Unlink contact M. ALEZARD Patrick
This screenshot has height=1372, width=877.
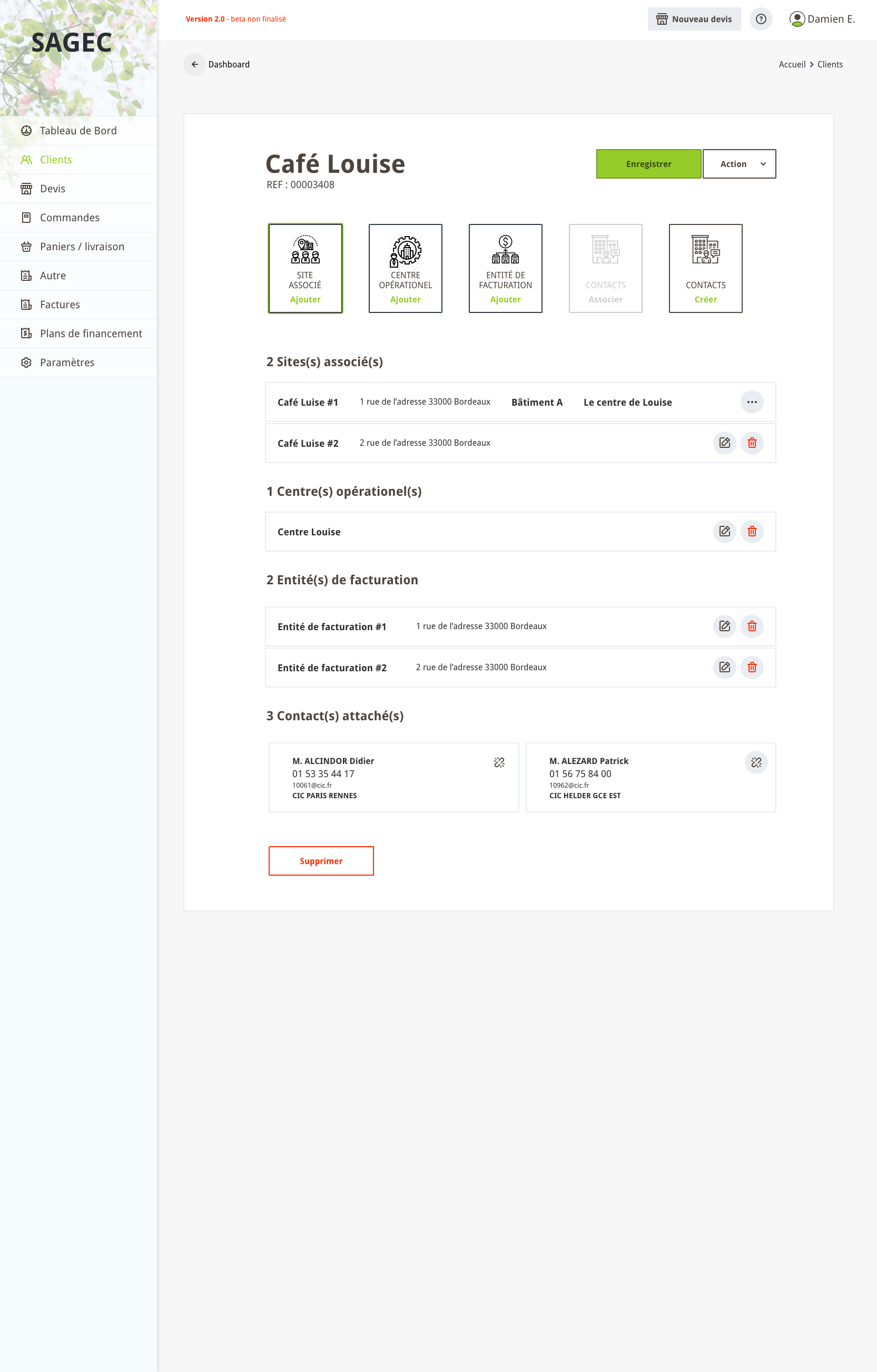pyautogui.click(x=756, y=762)
